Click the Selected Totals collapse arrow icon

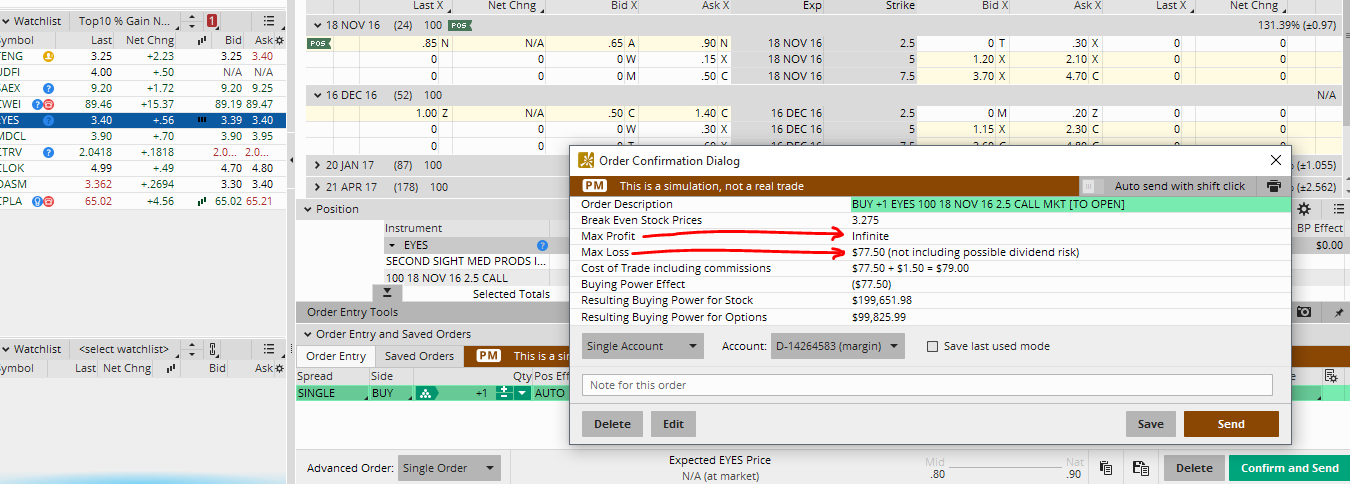pyautogui.click(x=387, y=293)
